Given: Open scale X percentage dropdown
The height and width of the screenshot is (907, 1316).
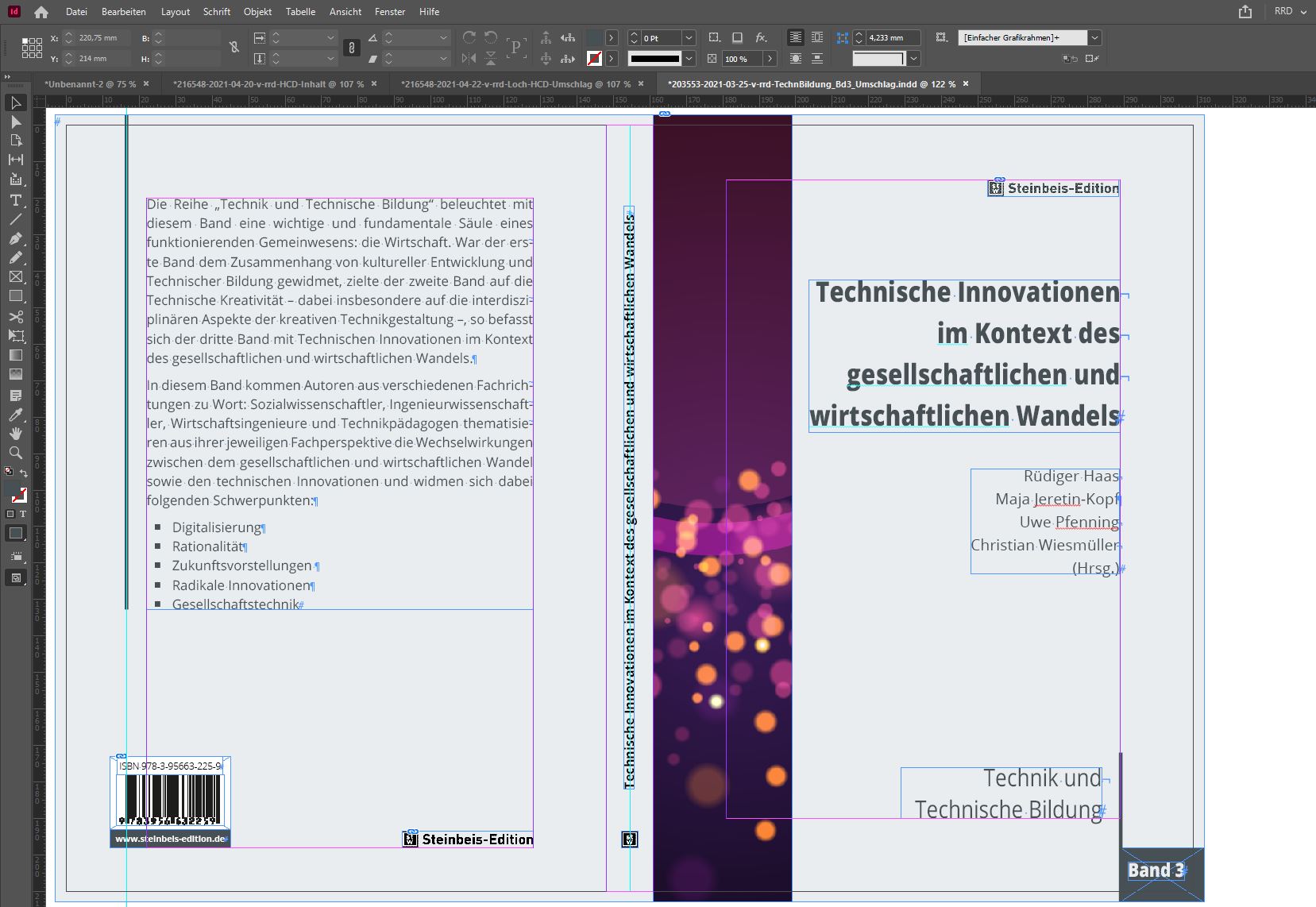Looking at the screenshot, I should point(330,37).
